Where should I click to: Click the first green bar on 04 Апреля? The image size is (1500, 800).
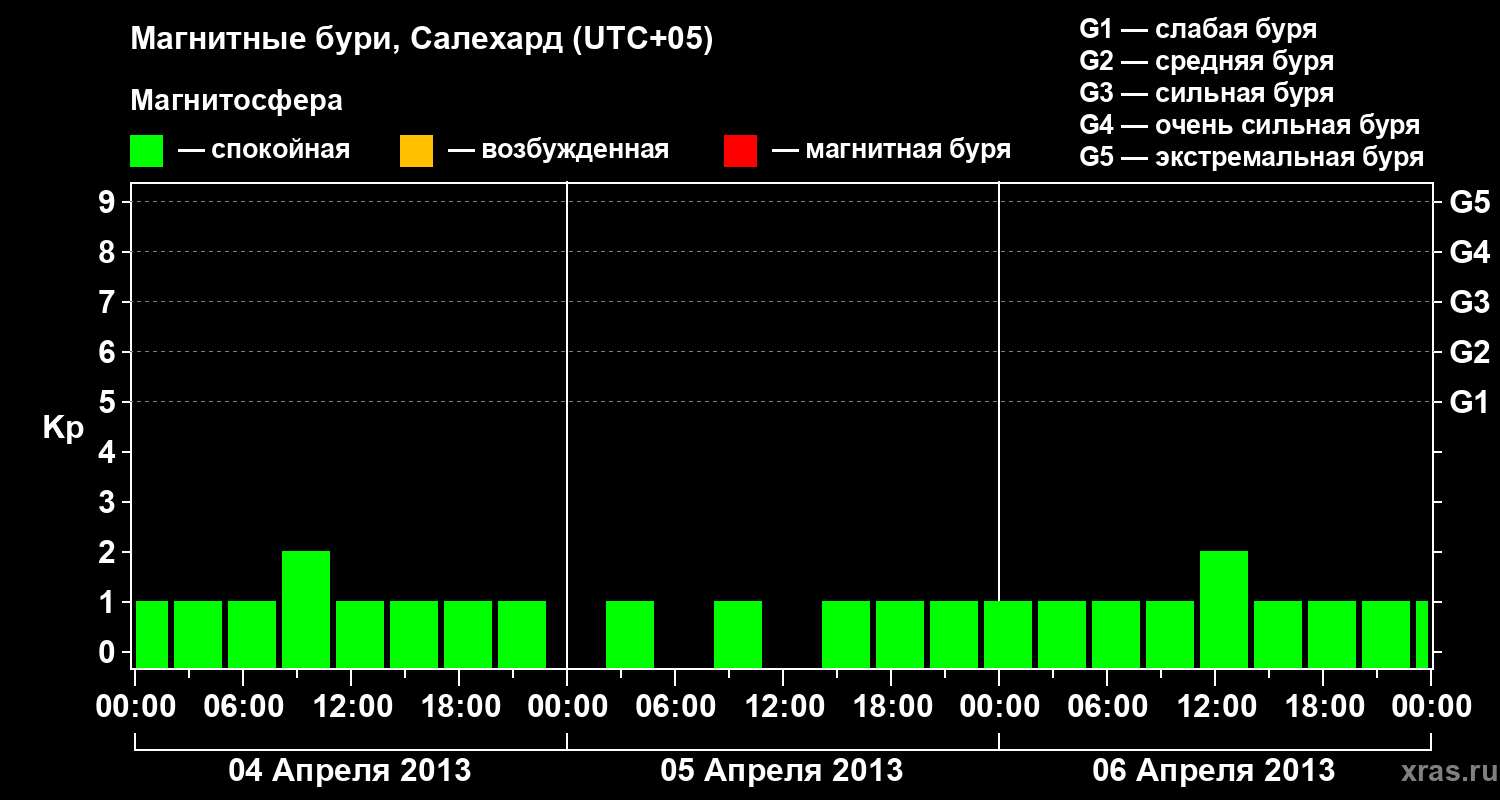tap(152, 634)
